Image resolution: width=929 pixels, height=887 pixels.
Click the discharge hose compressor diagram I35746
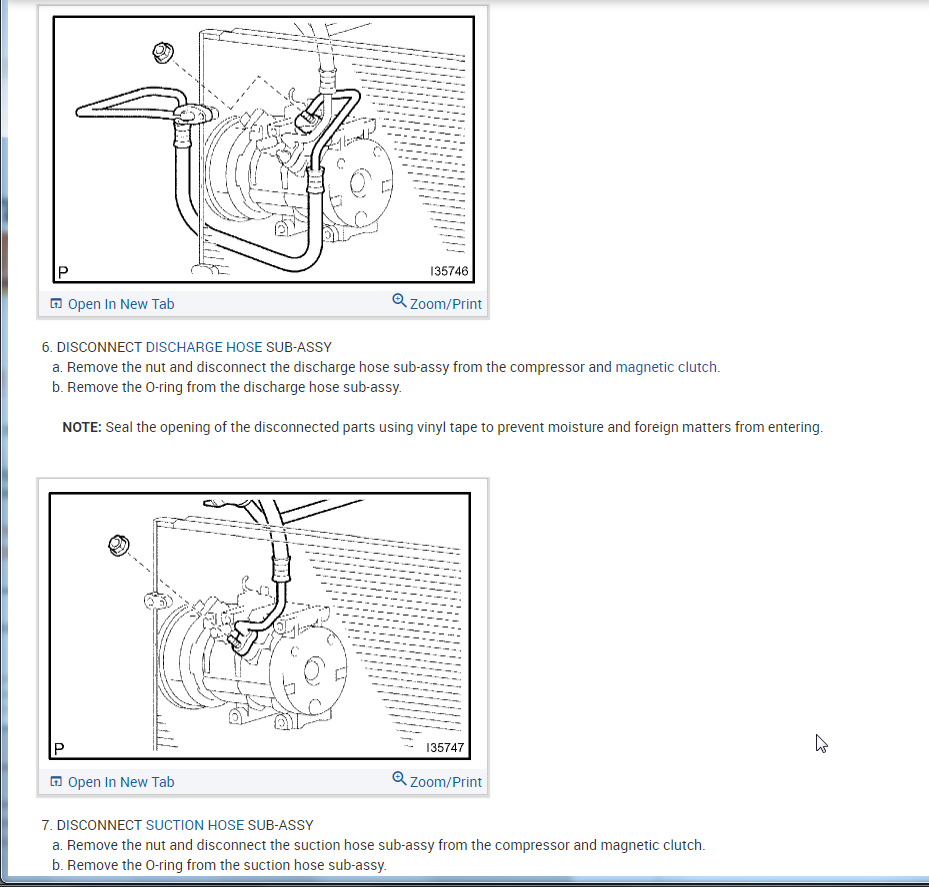pyautogui.click(x=264, y=149)
